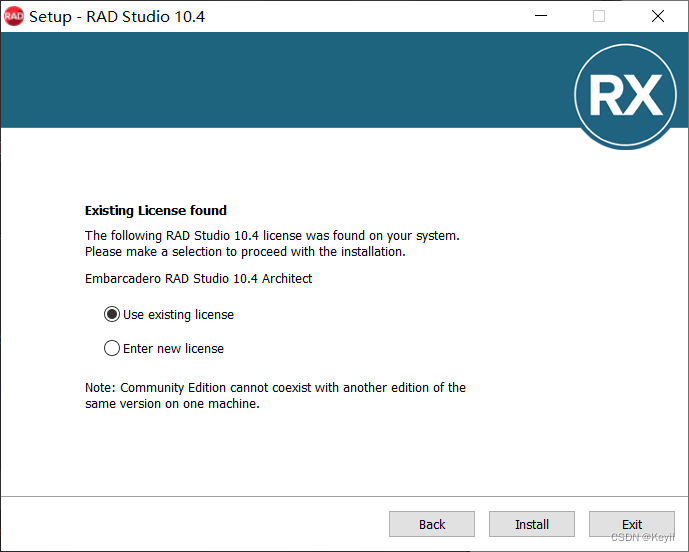Image resolution: width=689 pixels, height=552 pixels.
Task: Click "Embarcadero RAD Studio 10.4 Architect" text
Action: click(198, 279)
